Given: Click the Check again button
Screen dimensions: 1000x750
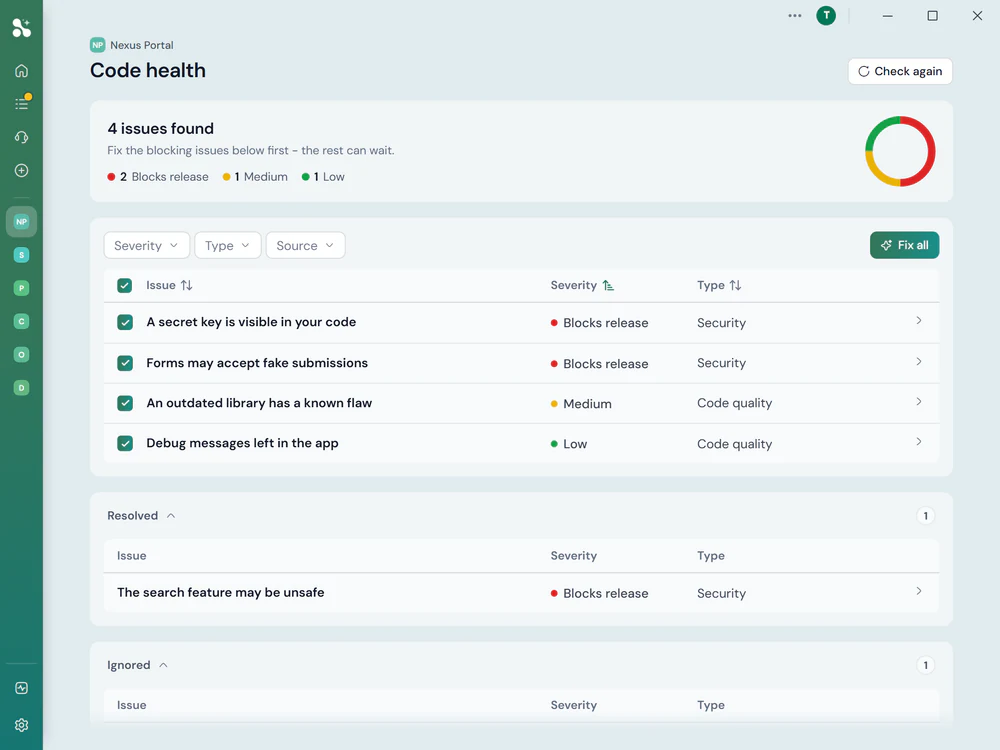Looking at the screenshot, I should click(x=900, y=71).
